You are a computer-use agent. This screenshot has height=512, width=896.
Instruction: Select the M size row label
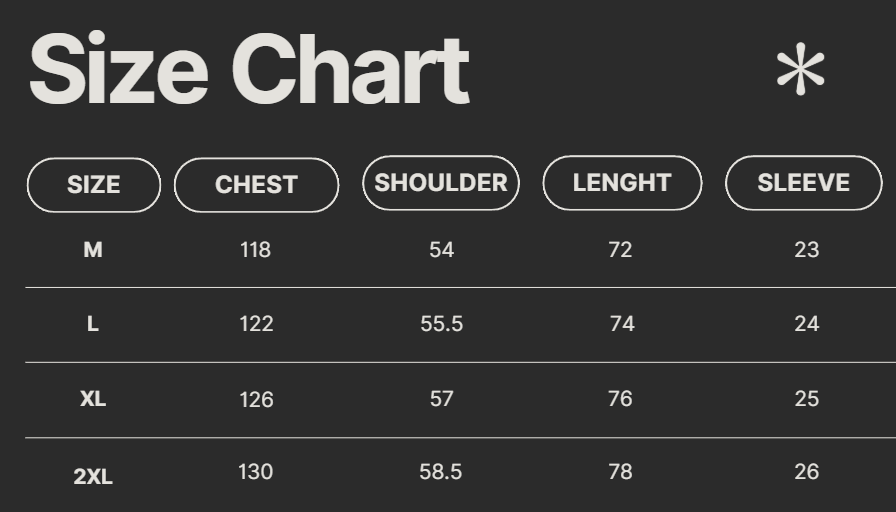(x=93, y=250)
